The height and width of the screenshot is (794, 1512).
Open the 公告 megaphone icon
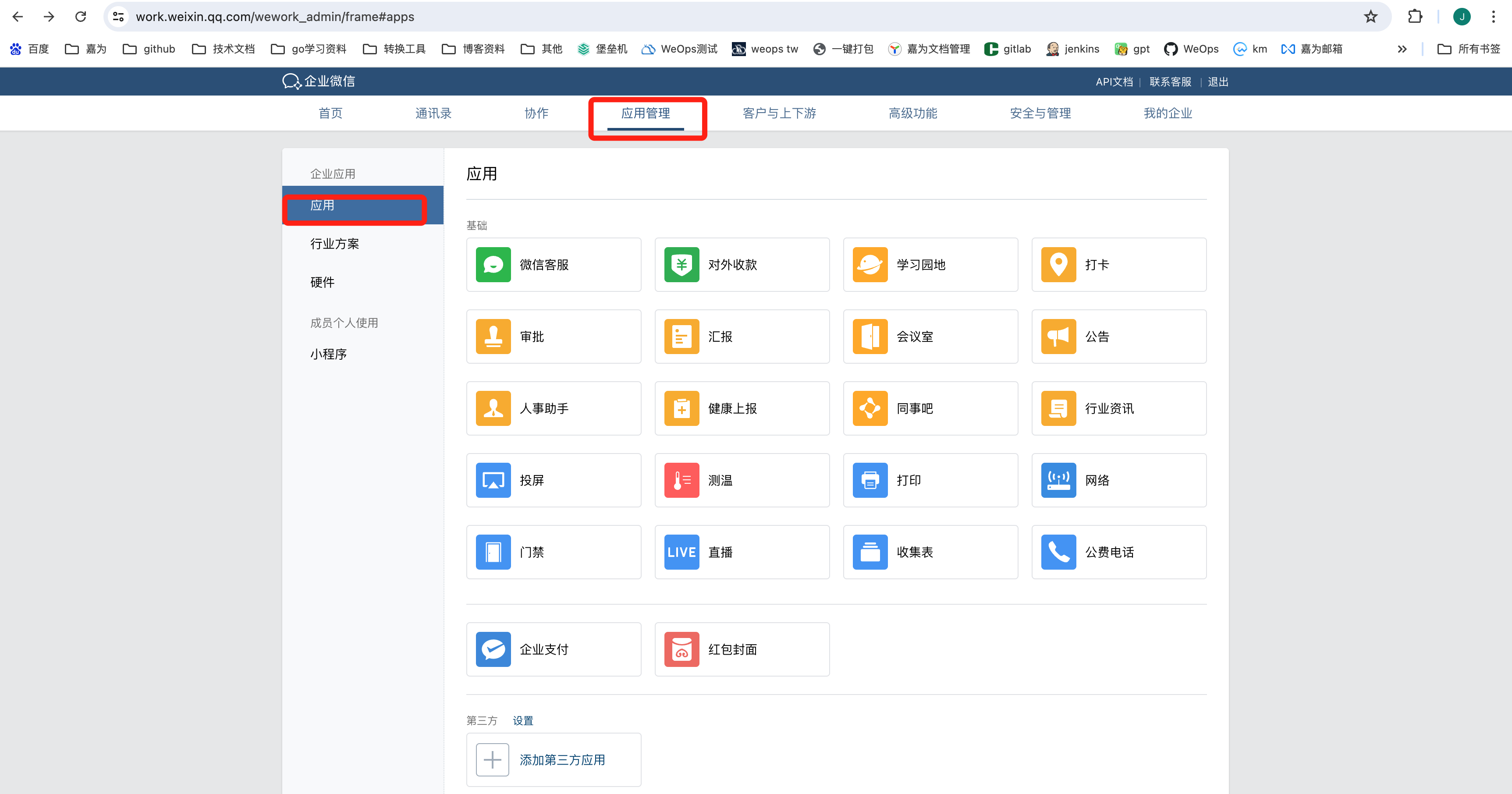tap(1058, 336)
